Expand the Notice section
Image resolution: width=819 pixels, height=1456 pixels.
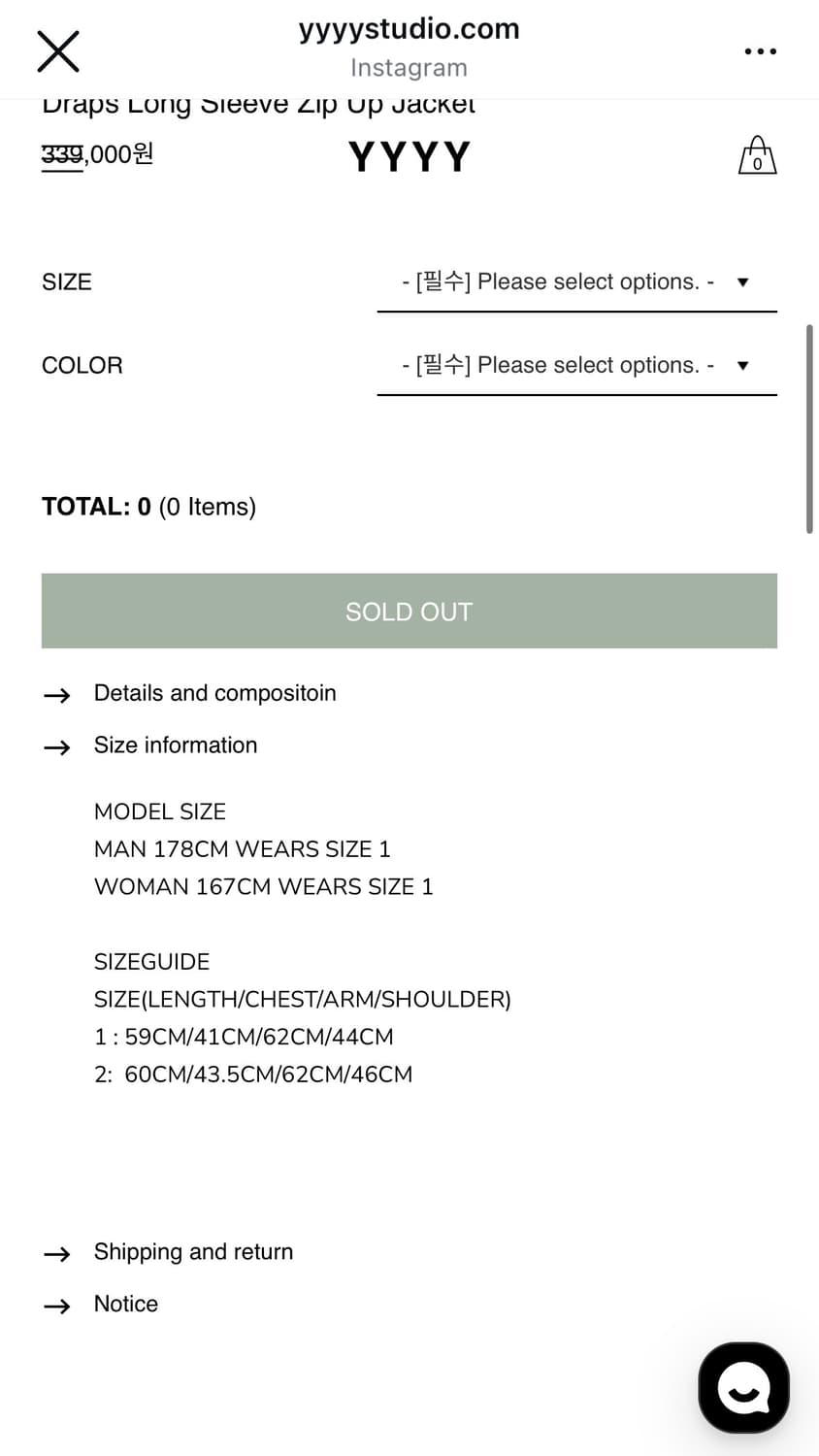tap(126, 1305)
